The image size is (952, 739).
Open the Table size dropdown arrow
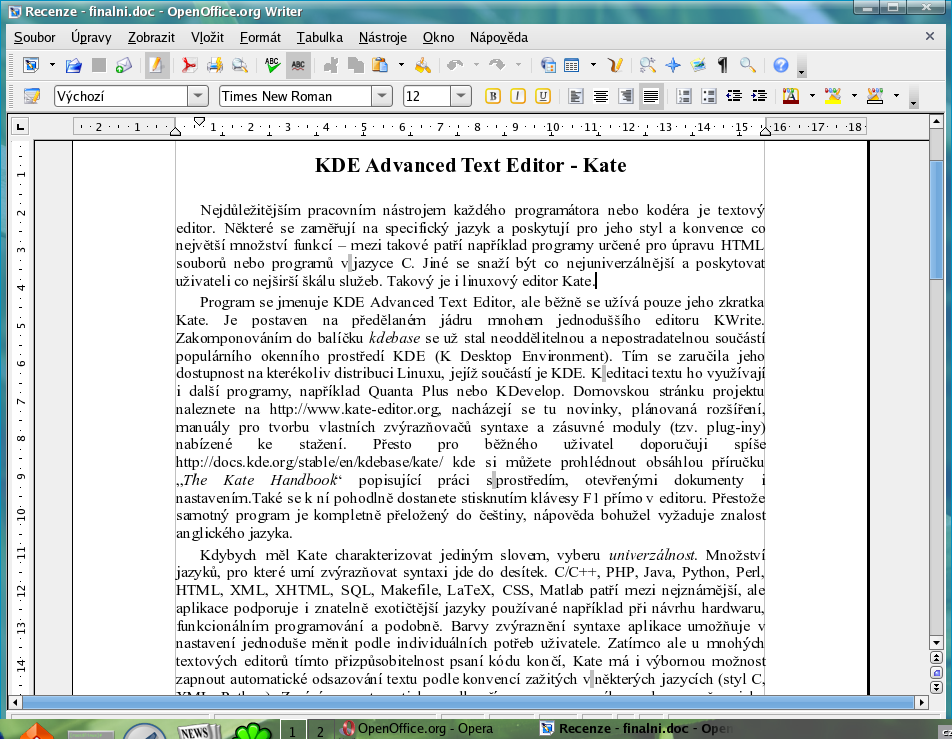click(x=593, y=65)
